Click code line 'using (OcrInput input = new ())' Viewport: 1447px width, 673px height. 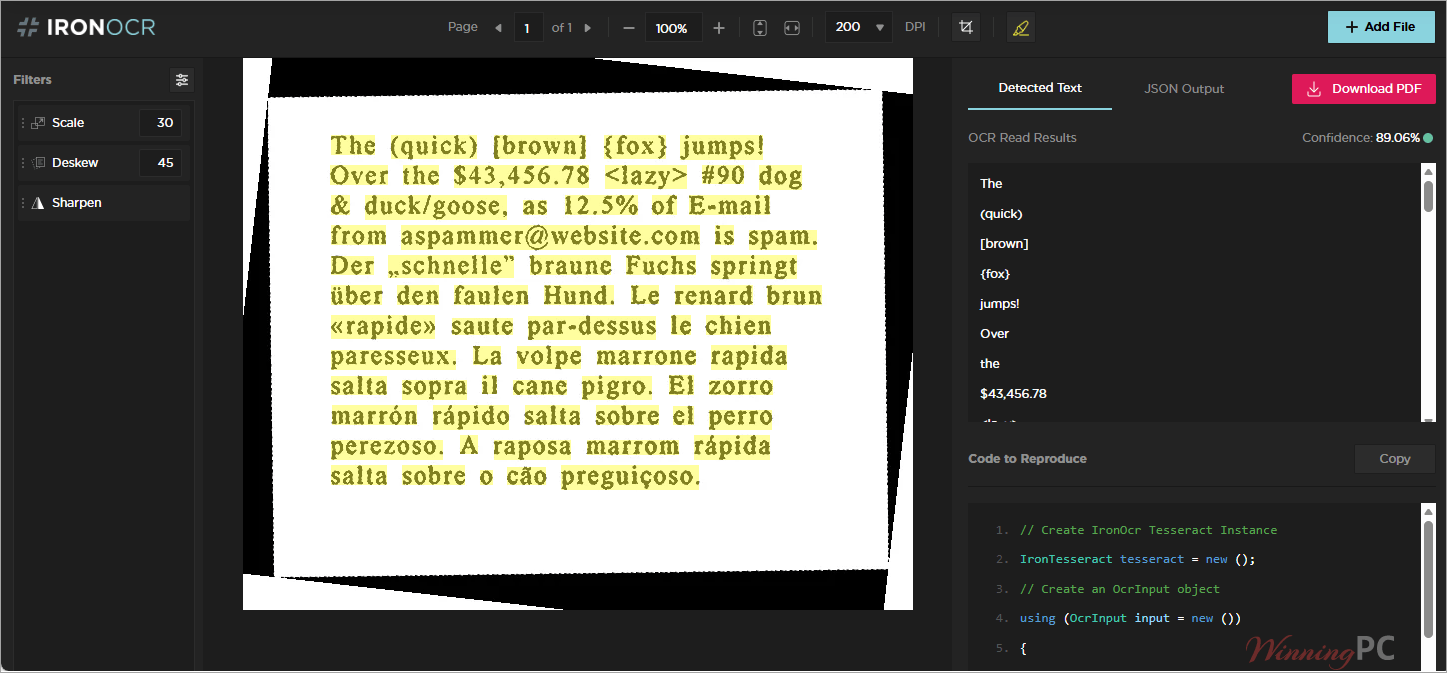(1130, 619)
